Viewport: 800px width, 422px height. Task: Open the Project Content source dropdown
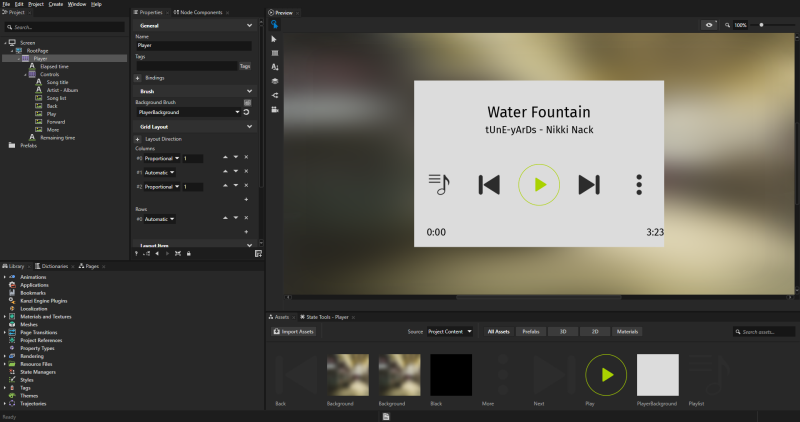[x=450, y=331]
